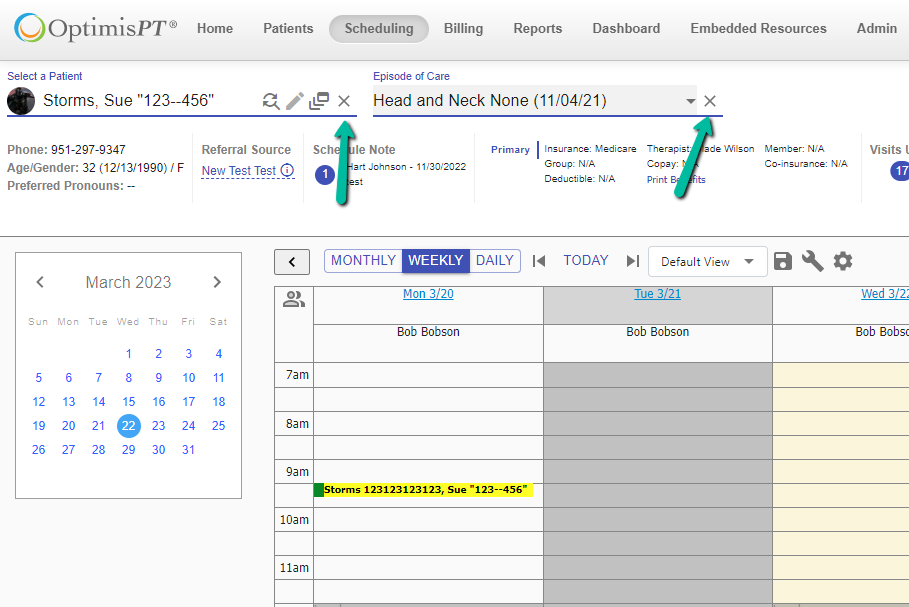The width and height of the screenshot is (909, 607).
Task: Click the TODAY button
Action: (585, 260)
